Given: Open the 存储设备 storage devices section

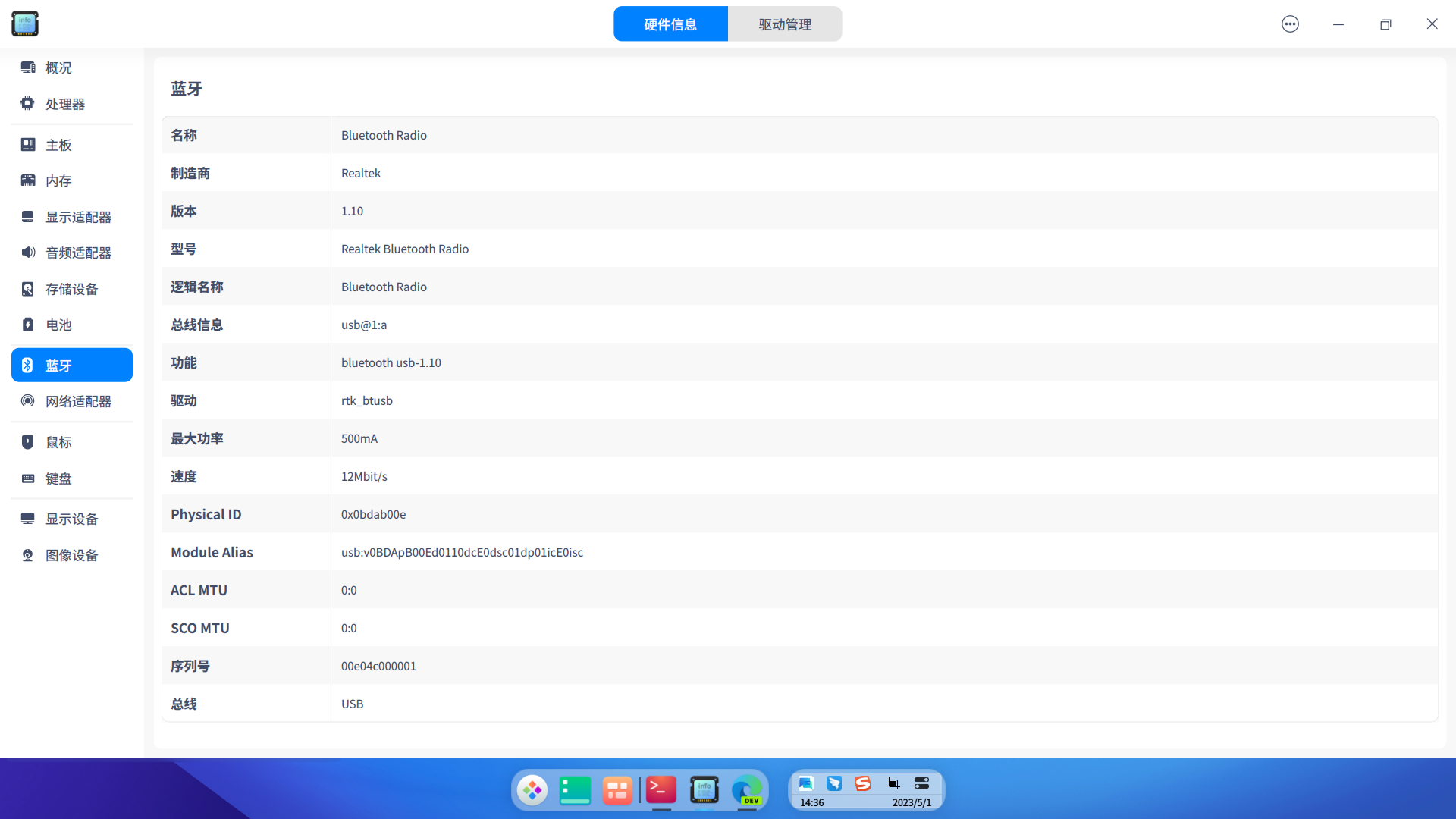Looking at the screenshot, I should point(71,289).
